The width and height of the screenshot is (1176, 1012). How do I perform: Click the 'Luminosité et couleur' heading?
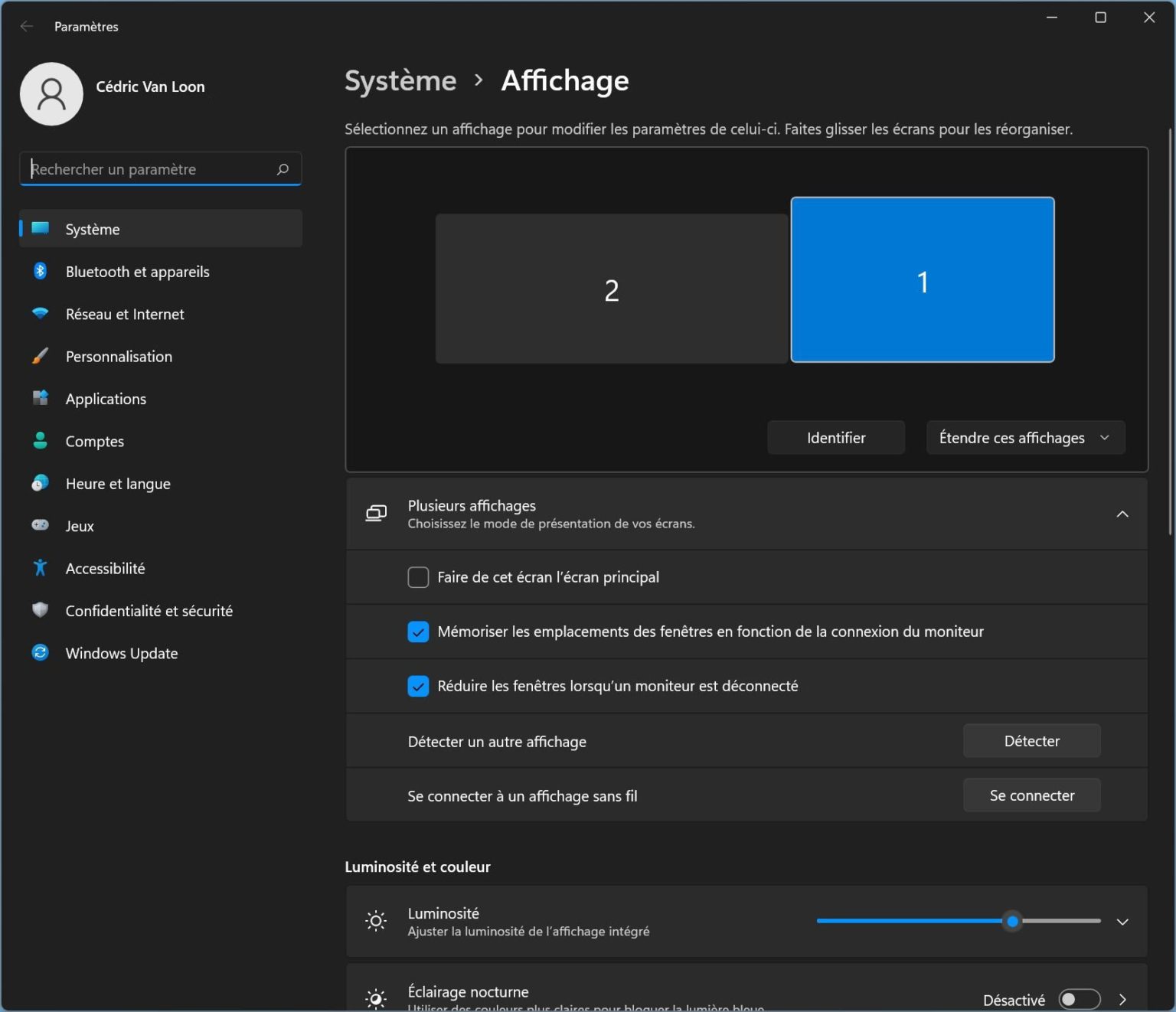point(417,867)
